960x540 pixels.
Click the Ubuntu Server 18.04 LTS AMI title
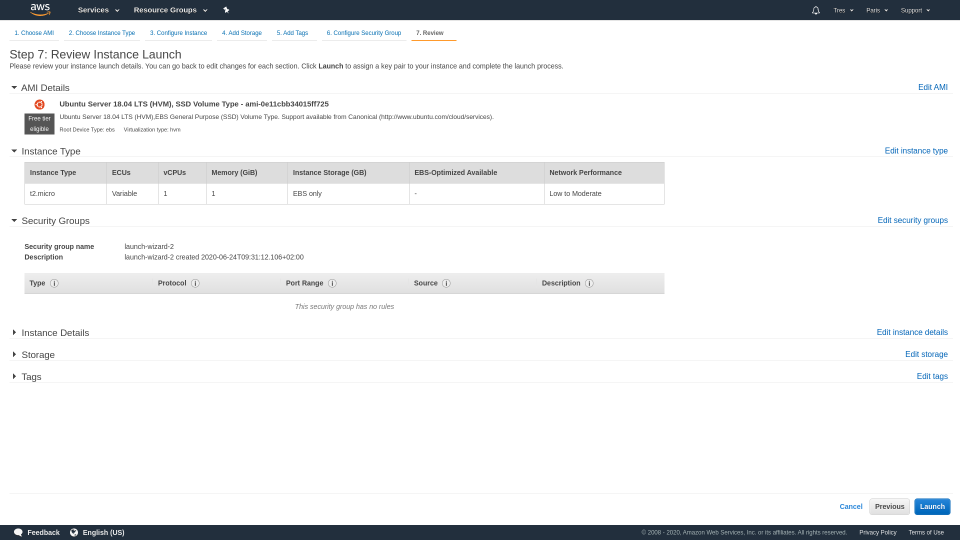coord(193,104)
